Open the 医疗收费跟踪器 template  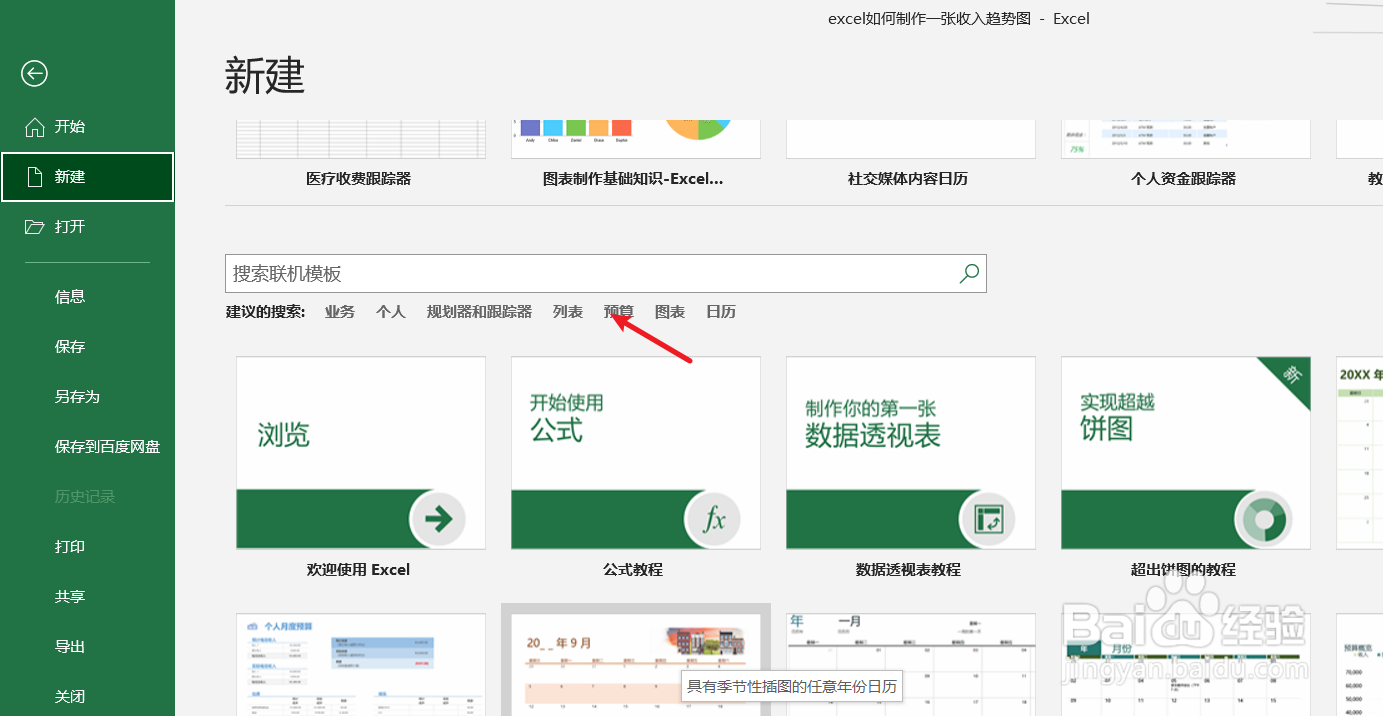[361, 140]
